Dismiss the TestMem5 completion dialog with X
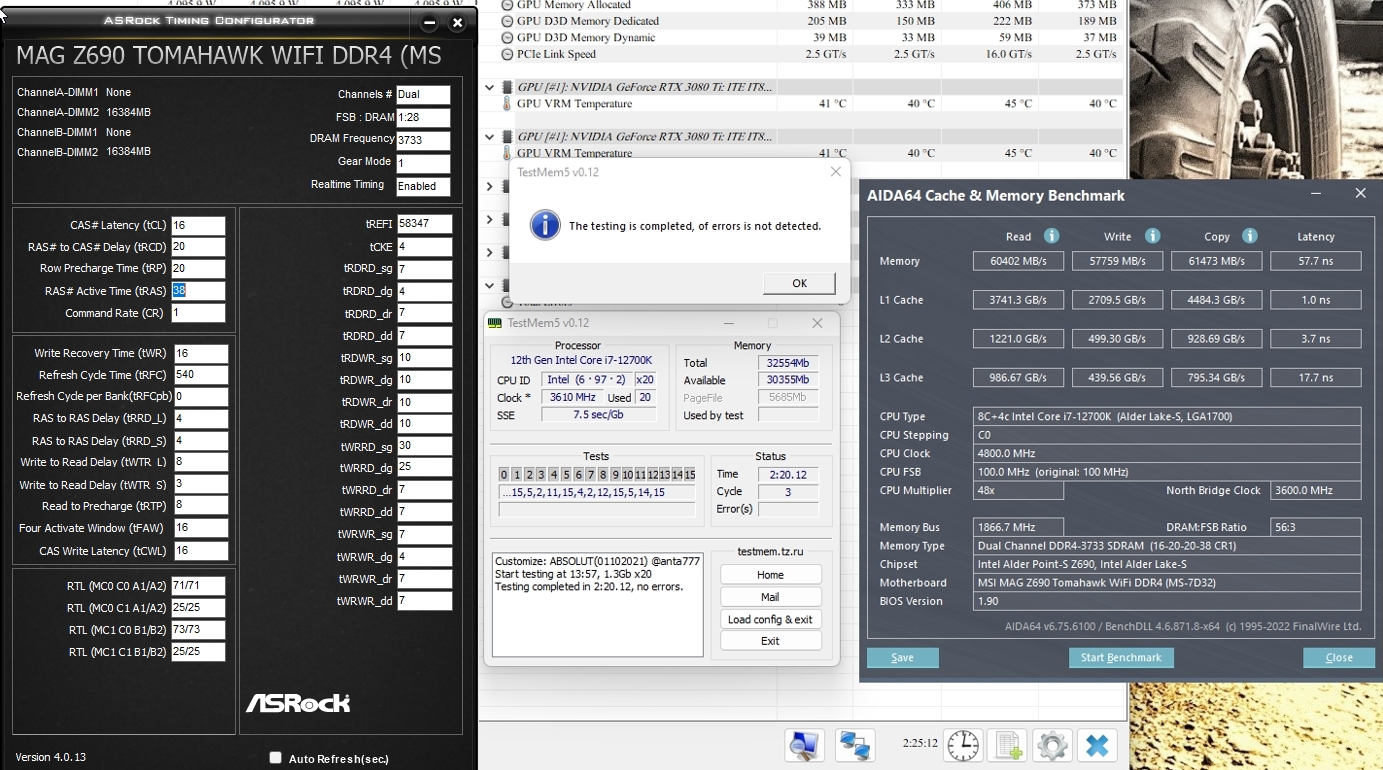 pyautogui.click(x=836, y=172)
